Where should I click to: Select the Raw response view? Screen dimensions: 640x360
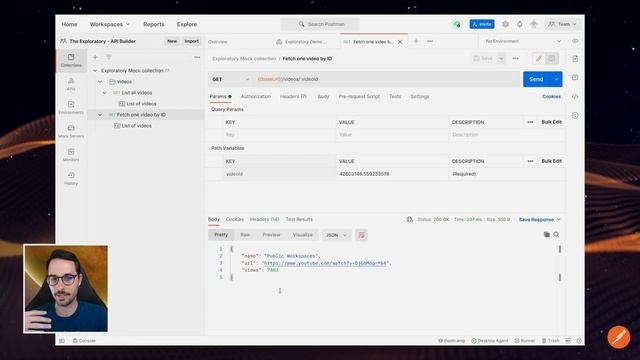[x=245, y=235]
